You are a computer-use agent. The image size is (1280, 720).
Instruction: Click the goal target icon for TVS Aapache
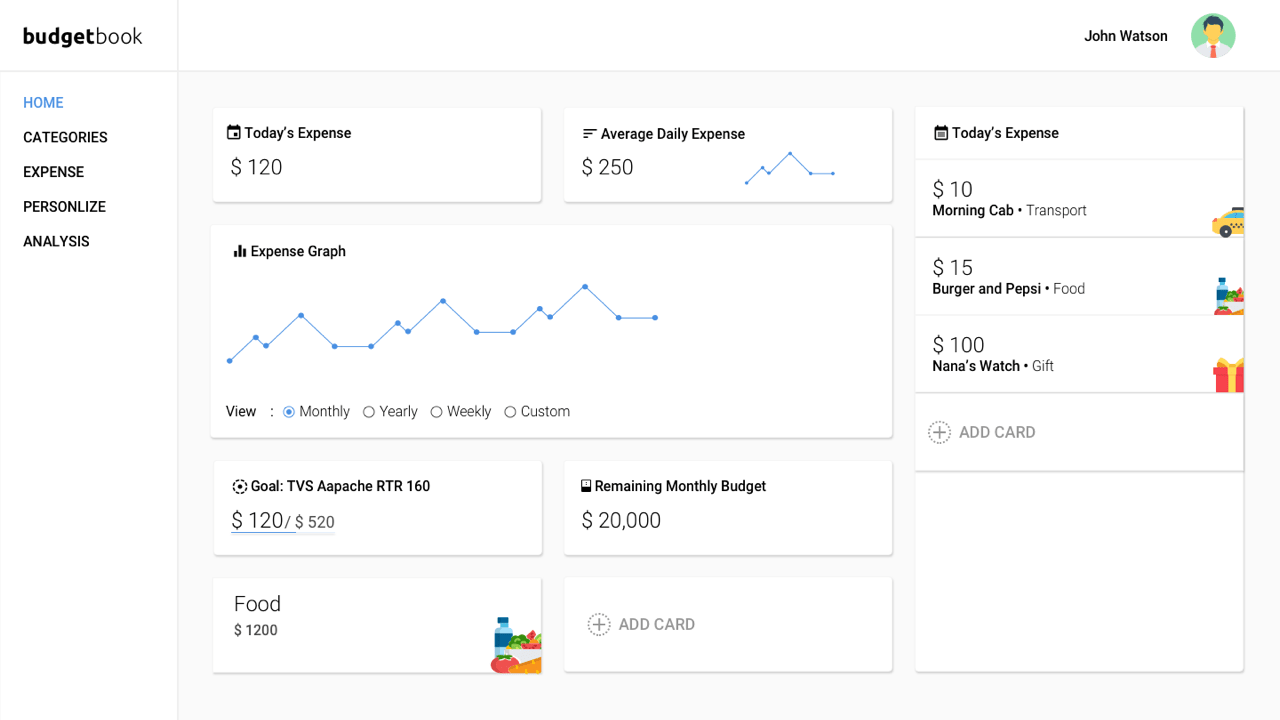(x=240, y=487)
